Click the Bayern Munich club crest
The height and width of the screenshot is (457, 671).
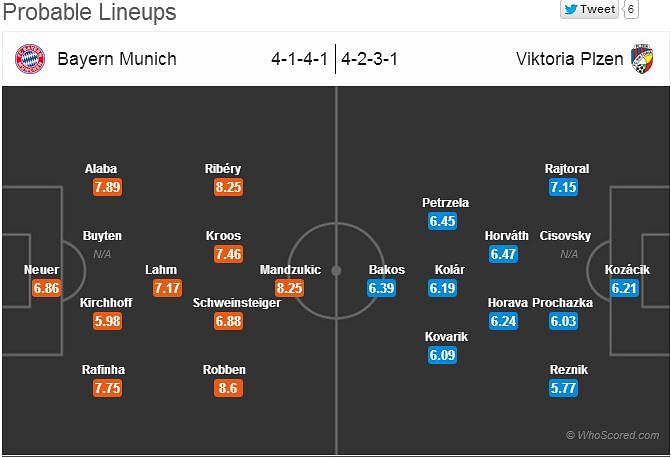click(30, 59)
